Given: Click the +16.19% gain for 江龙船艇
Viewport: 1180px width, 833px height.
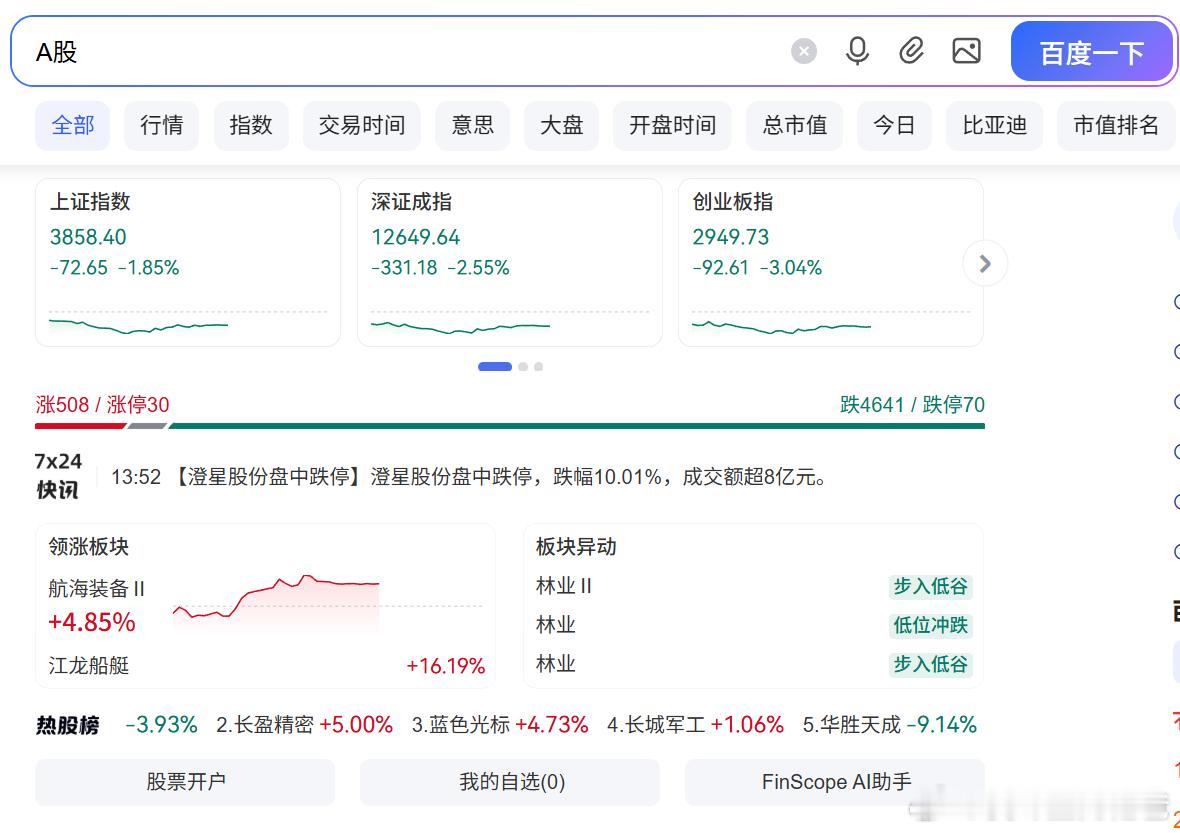Looking at the screenshot, I should (x=446, y=666).
